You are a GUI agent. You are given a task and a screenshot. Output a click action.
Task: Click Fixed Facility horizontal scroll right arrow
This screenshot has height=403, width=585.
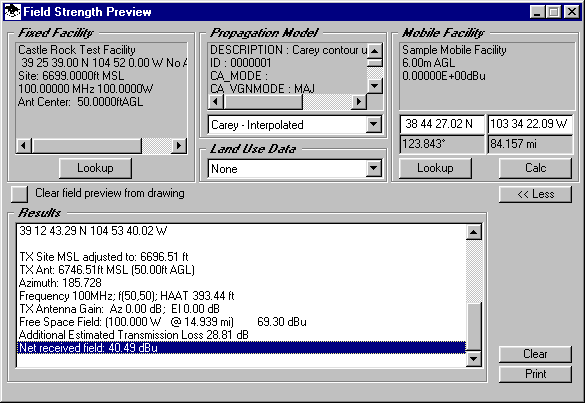pos(179,145)
